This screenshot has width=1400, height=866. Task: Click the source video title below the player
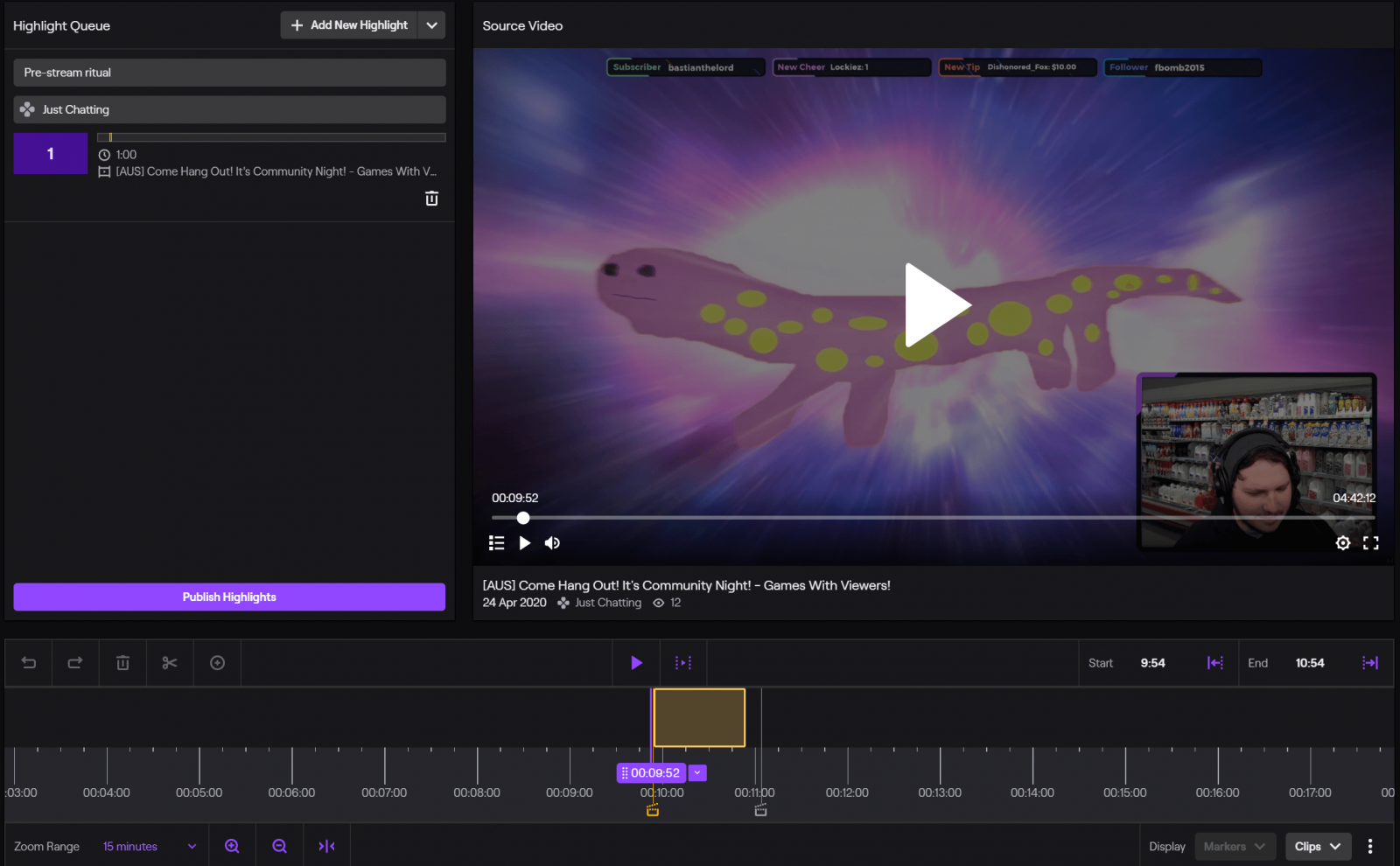coord(686,585)
